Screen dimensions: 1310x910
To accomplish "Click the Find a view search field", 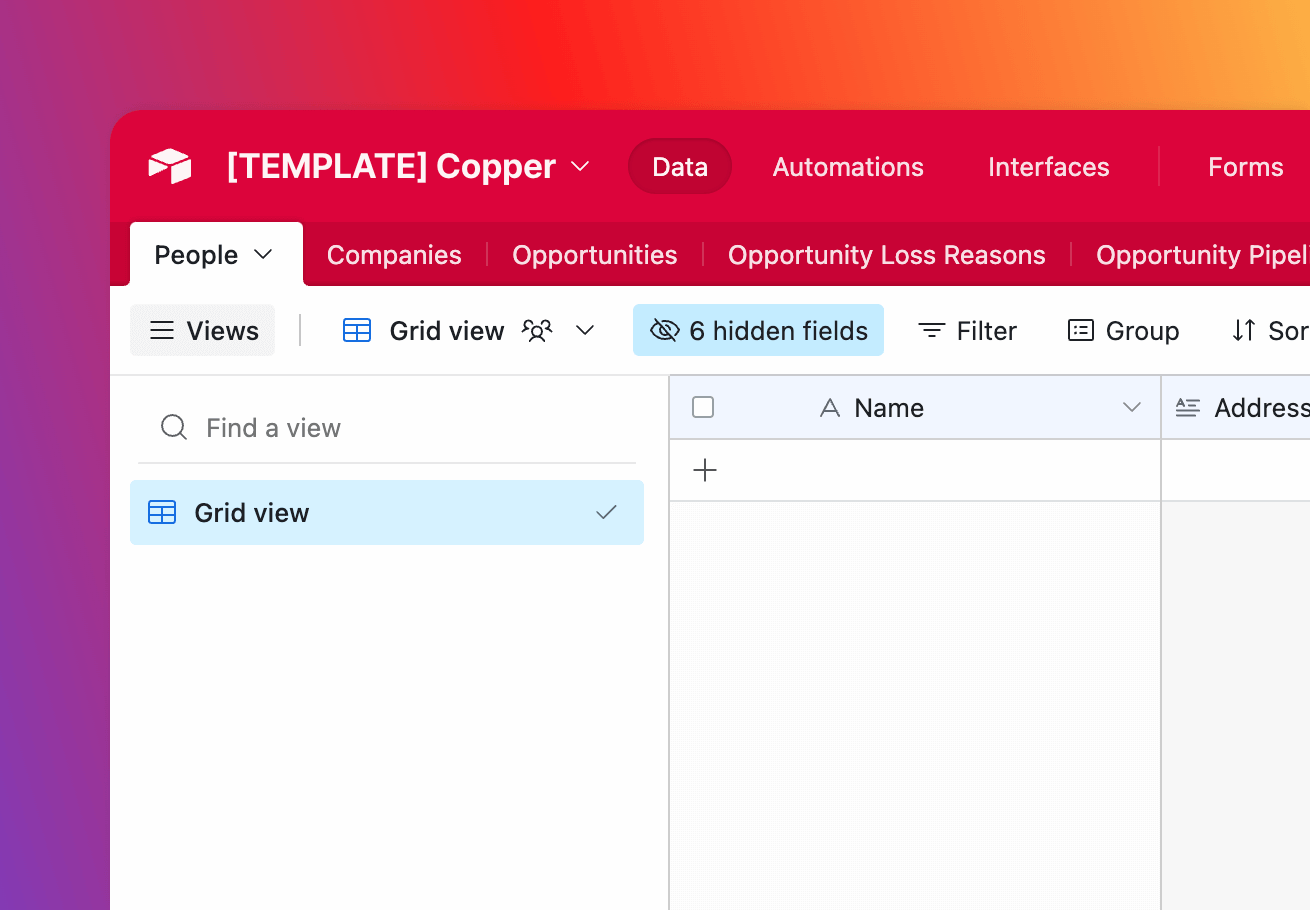I will pyautogui.click(x=387, y=428).
